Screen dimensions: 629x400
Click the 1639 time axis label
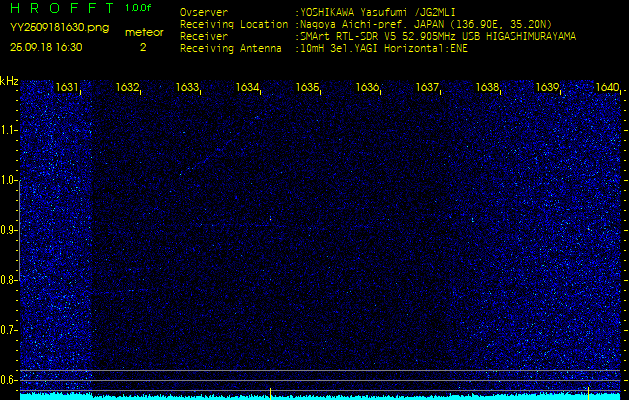pyautogui.click(x=547, y=87)
